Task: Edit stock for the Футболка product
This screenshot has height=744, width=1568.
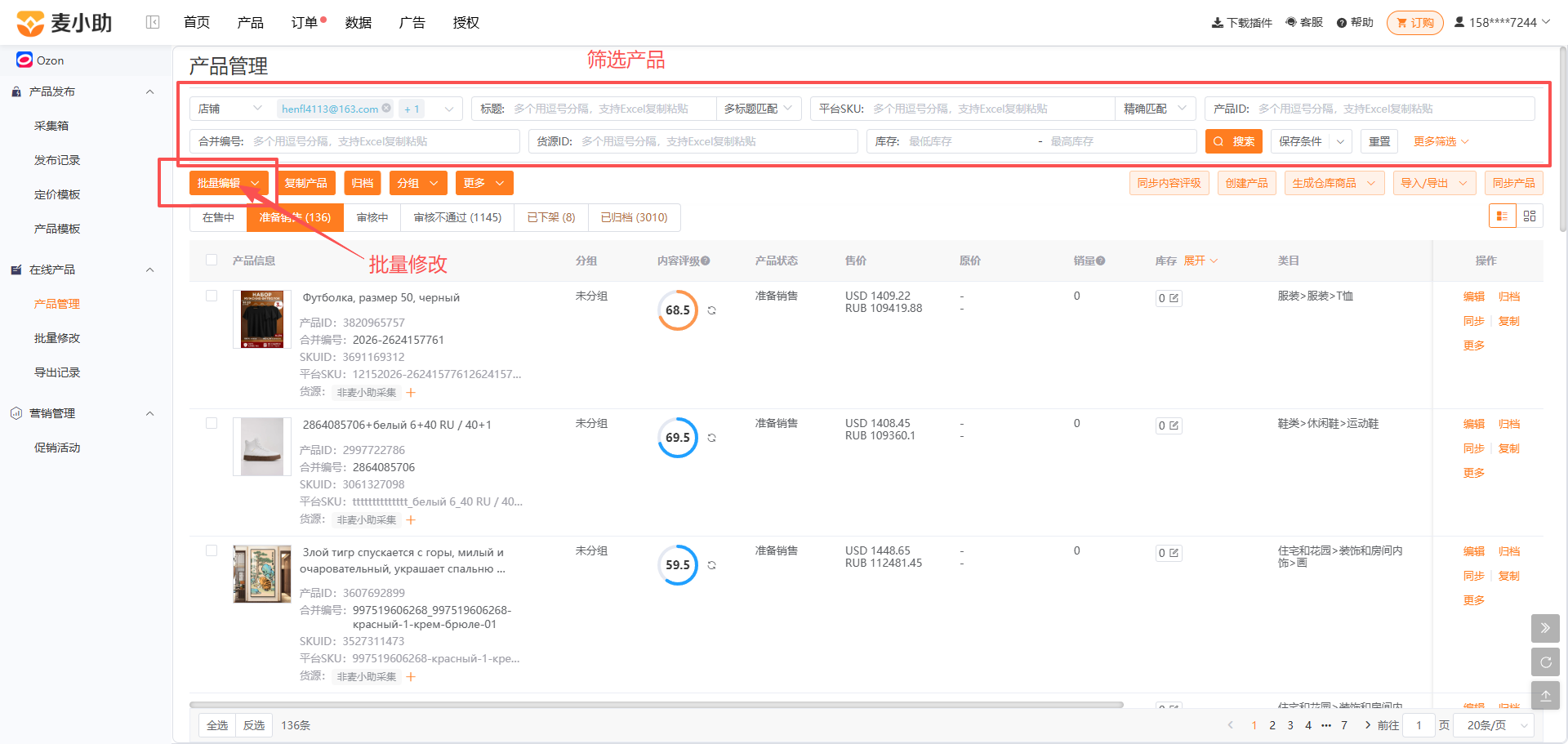Action: point(1174,298)
